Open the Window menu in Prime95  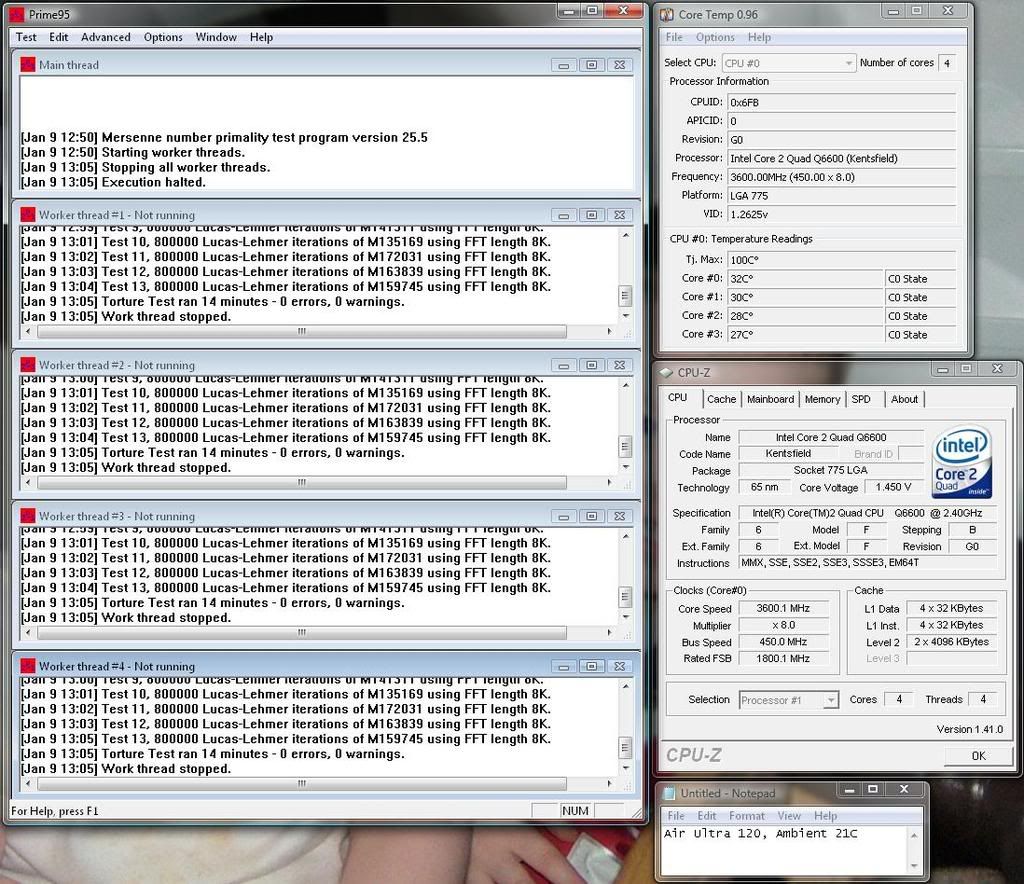coord(216,37)
